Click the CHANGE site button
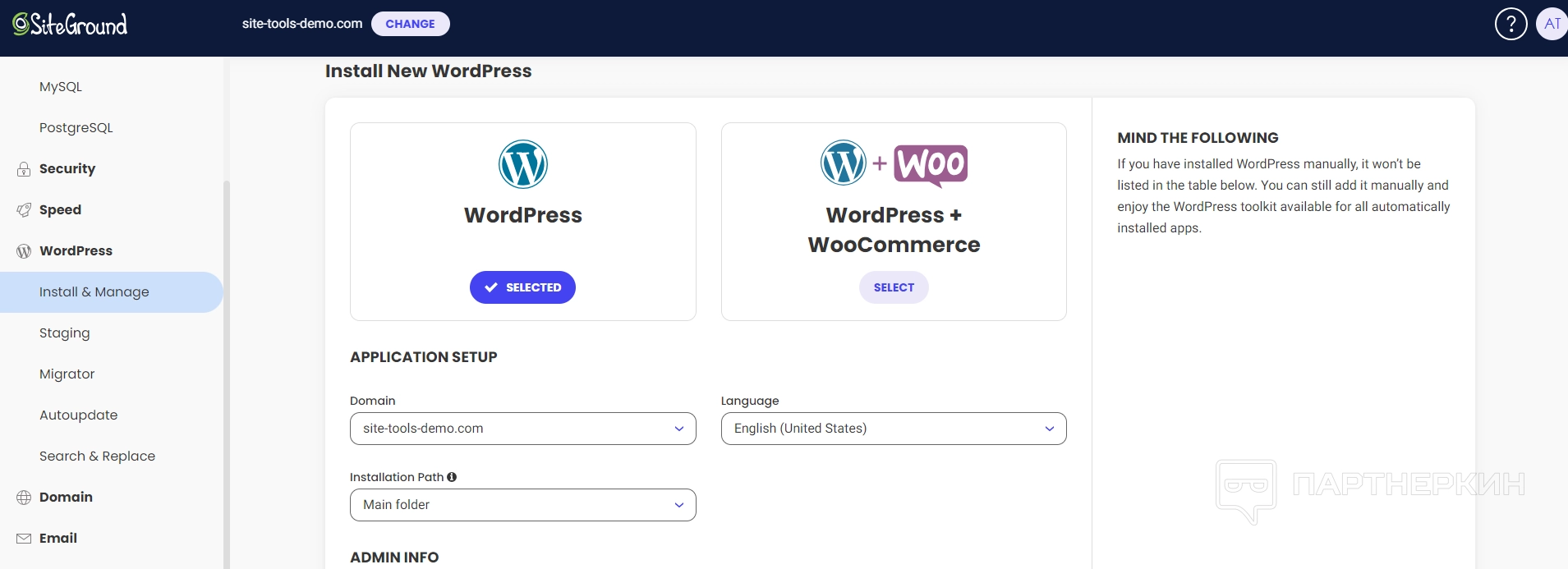The image size is (1568, 569). pyautogui.click(x=411, y=24)
